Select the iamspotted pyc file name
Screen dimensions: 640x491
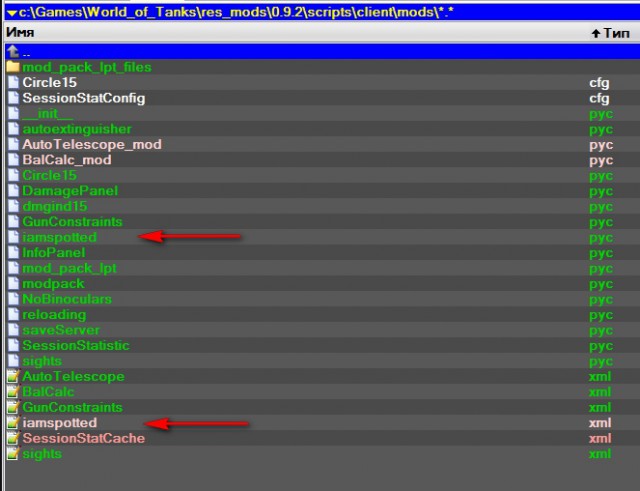pos(60,237)
